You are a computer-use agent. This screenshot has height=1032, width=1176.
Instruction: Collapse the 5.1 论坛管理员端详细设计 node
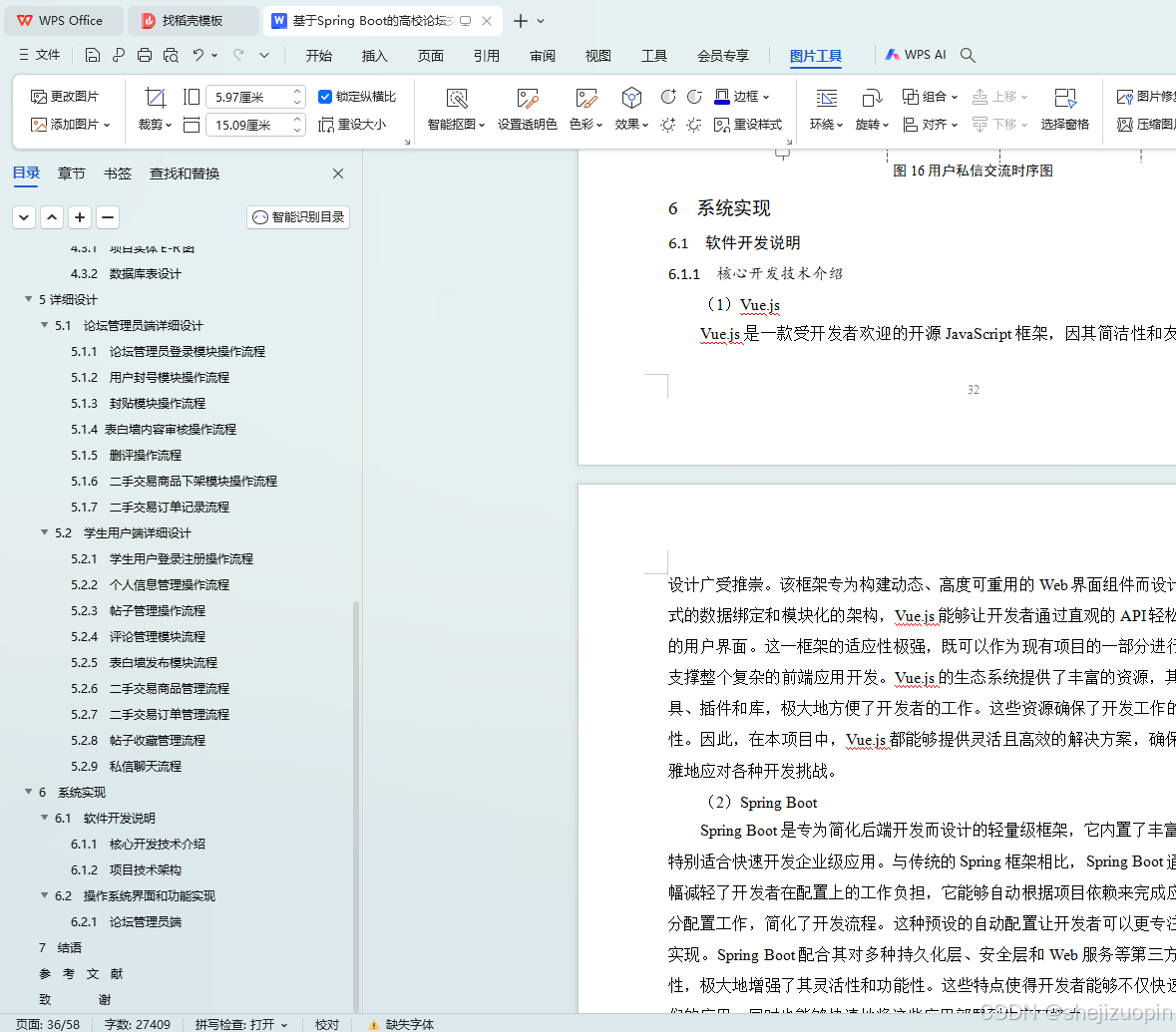[44, 325]
